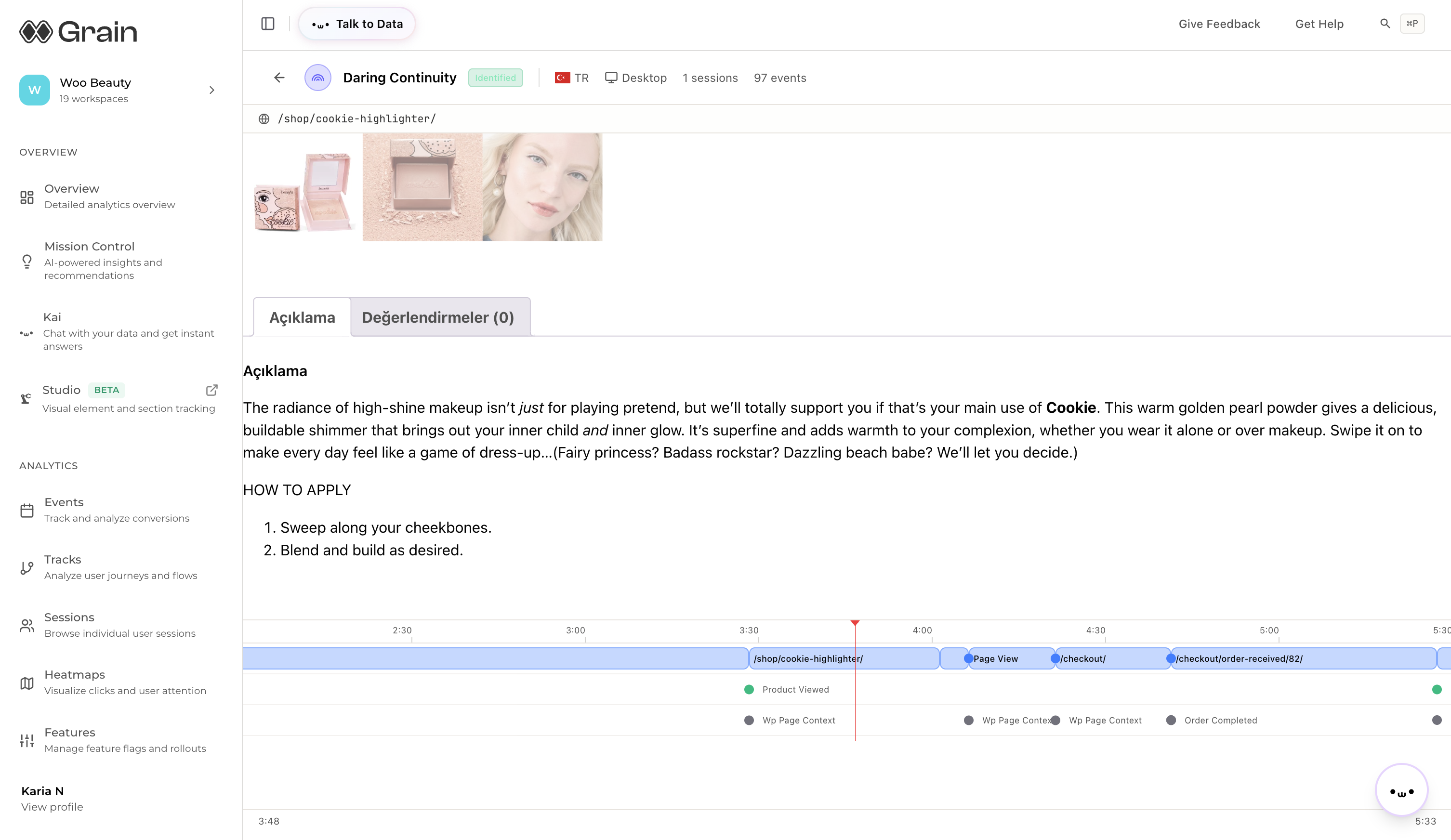The height and width of the screenshot is (840, 1451).
Task: Click the Heatmaps map icon
Action: [x=27, y=683]
